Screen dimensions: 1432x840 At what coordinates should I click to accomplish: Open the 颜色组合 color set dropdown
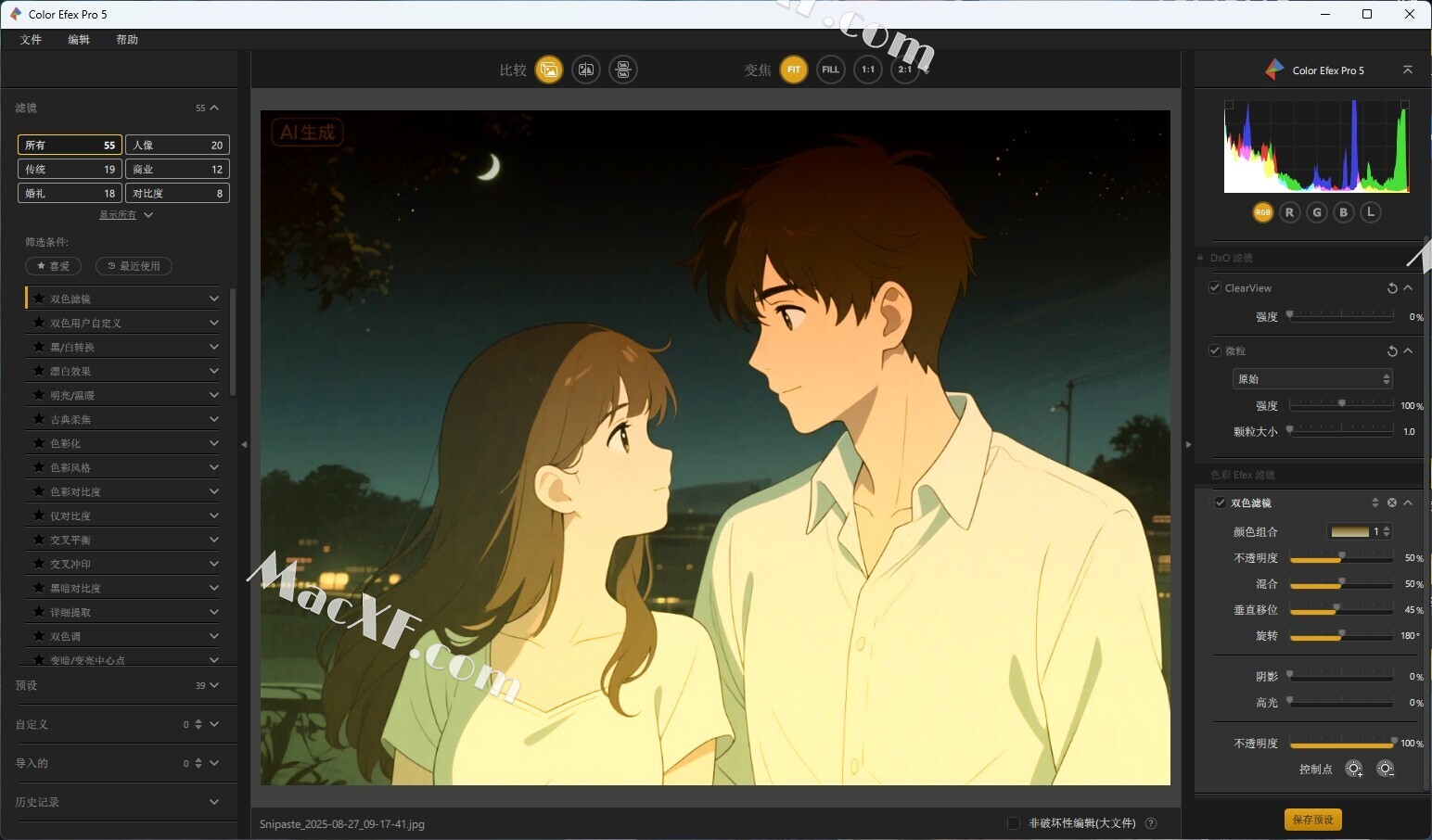click(1360, 531)
